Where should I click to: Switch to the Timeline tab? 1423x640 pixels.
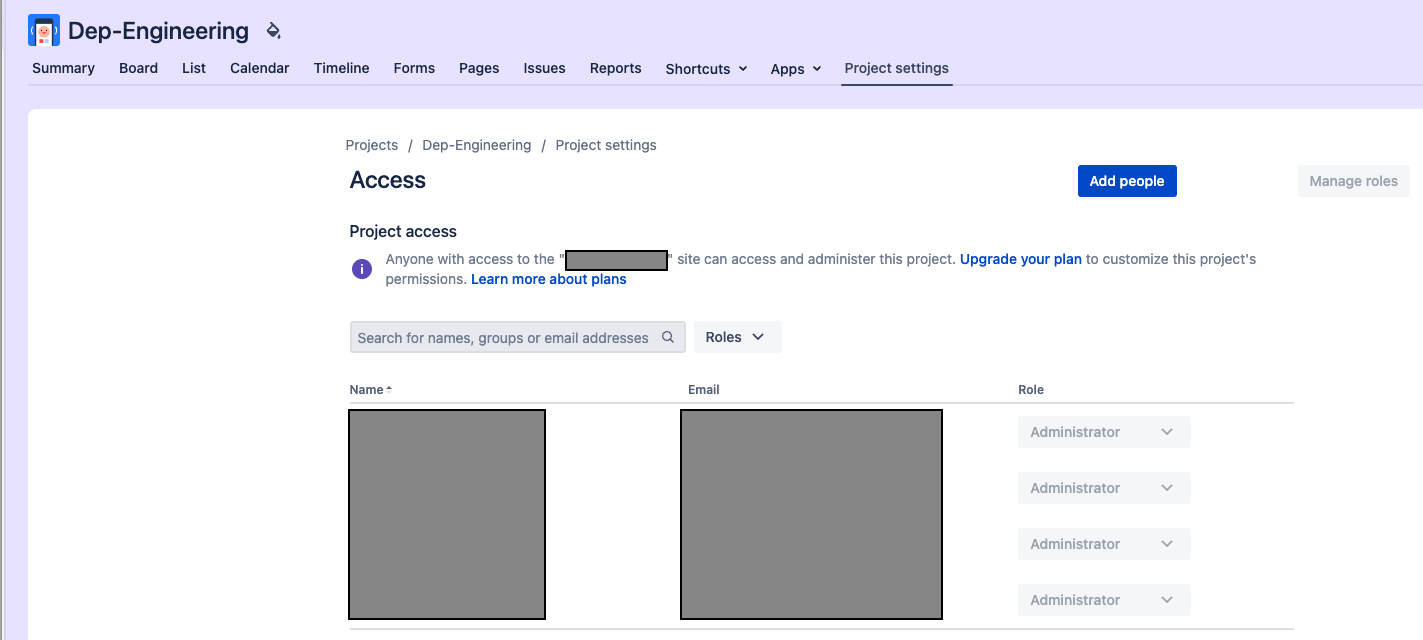click(341, 68)
